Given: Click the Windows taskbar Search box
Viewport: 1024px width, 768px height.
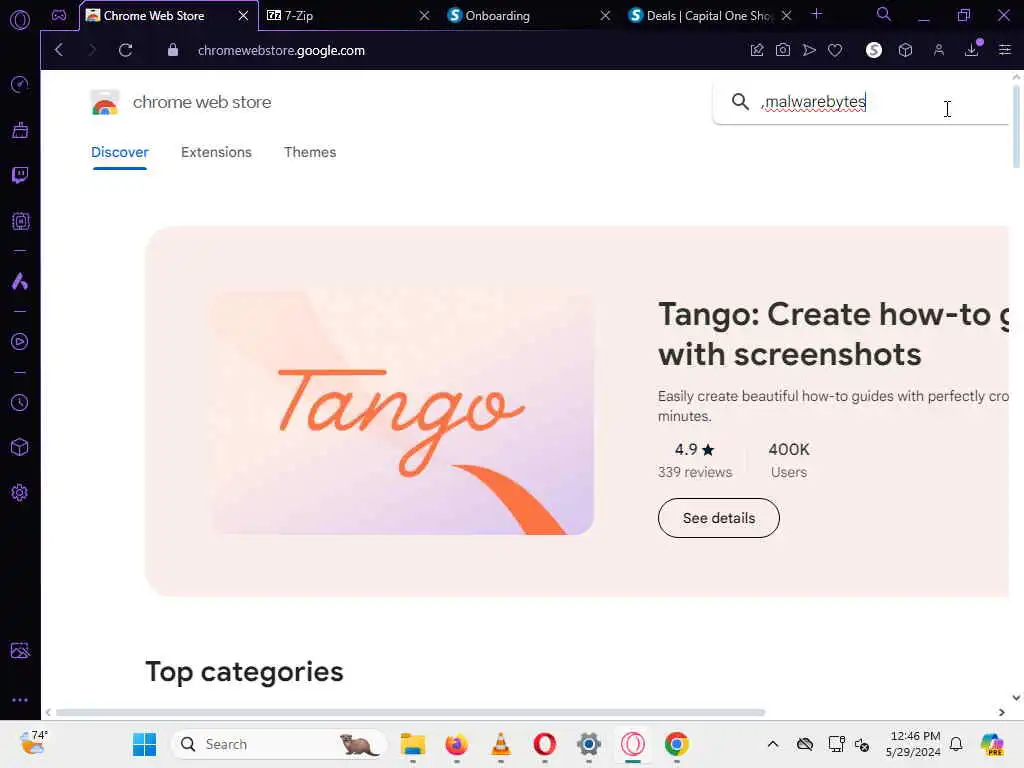Looking at the screenshot, I should click(x=280, y=744).
